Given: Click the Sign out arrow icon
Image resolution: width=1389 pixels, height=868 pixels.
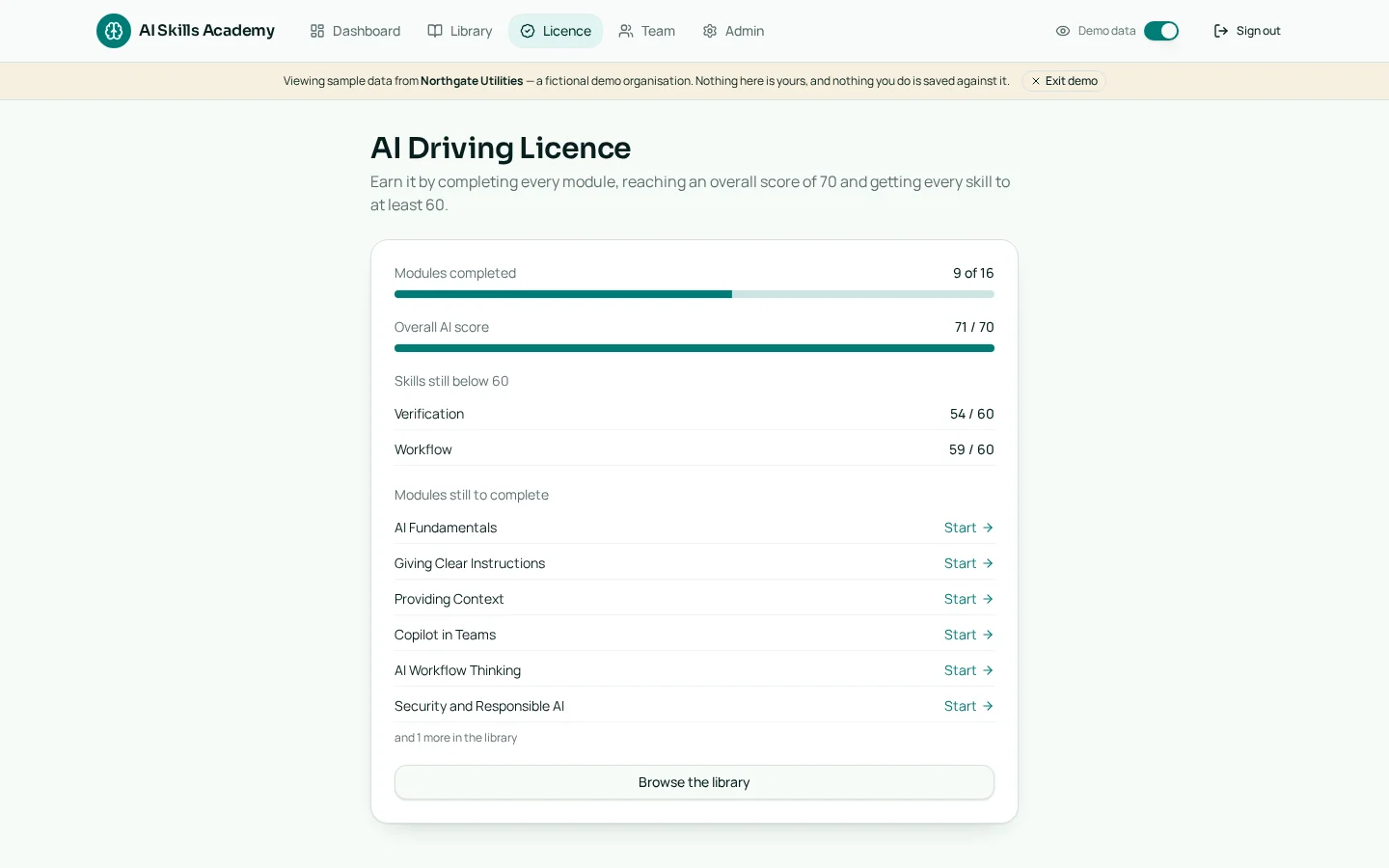Looking at the screenshot, I should (1221, 31).
